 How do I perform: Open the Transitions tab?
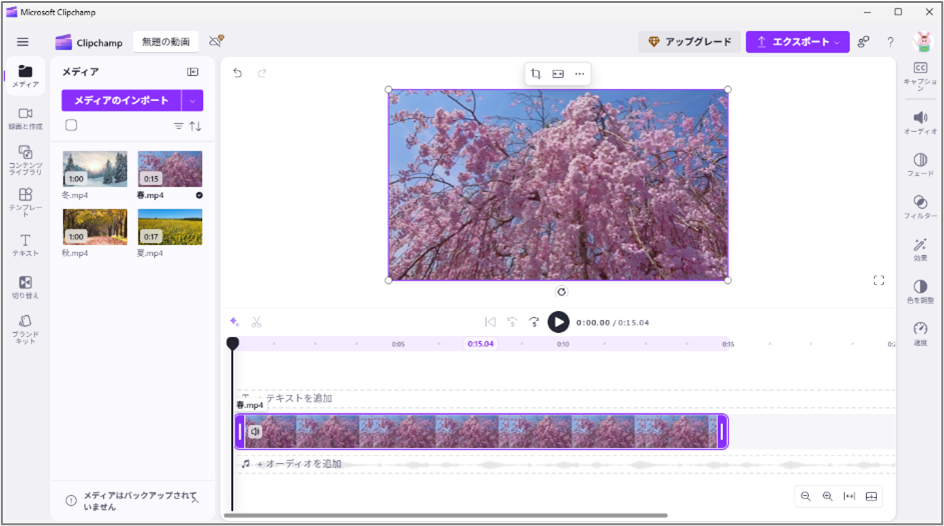[25, 287]
